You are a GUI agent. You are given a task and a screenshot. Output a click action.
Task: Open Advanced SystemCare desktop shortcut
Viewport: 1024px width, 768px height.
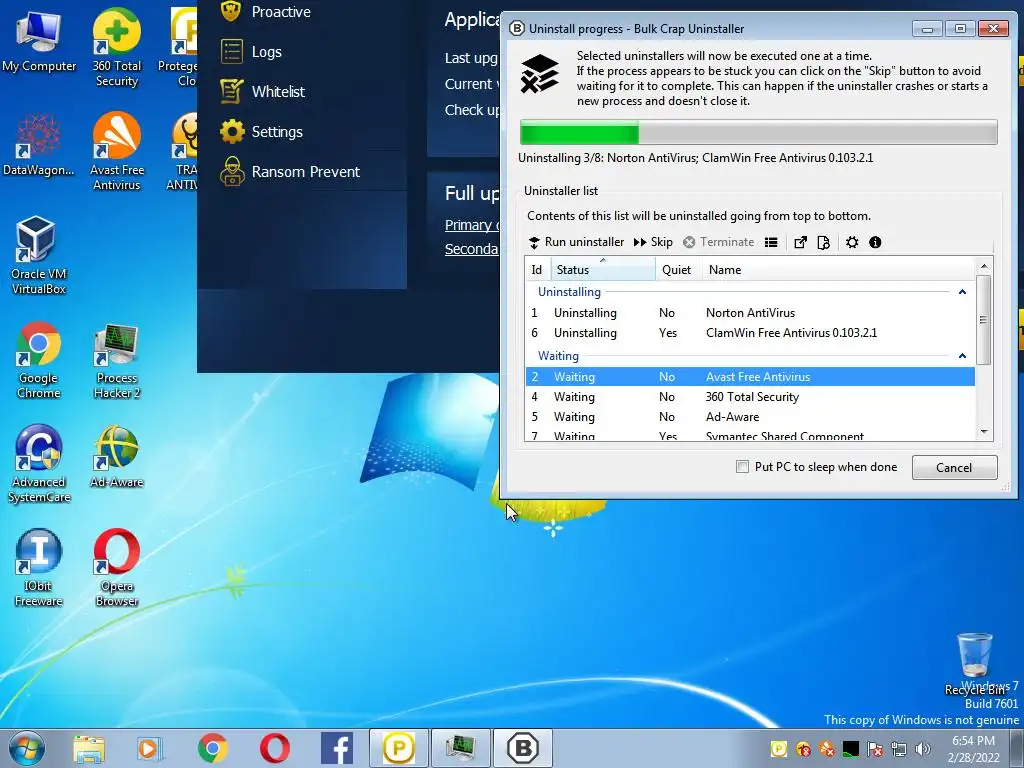[39, 464]
